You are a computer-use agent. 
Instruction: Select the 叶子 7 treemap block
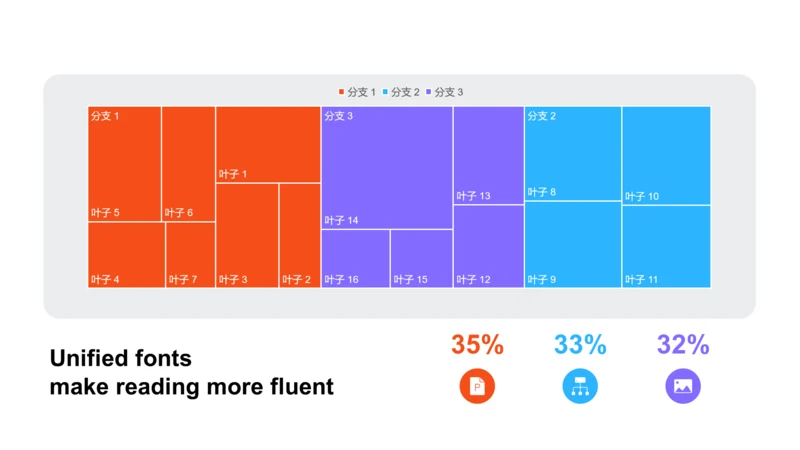click(190, 255)
